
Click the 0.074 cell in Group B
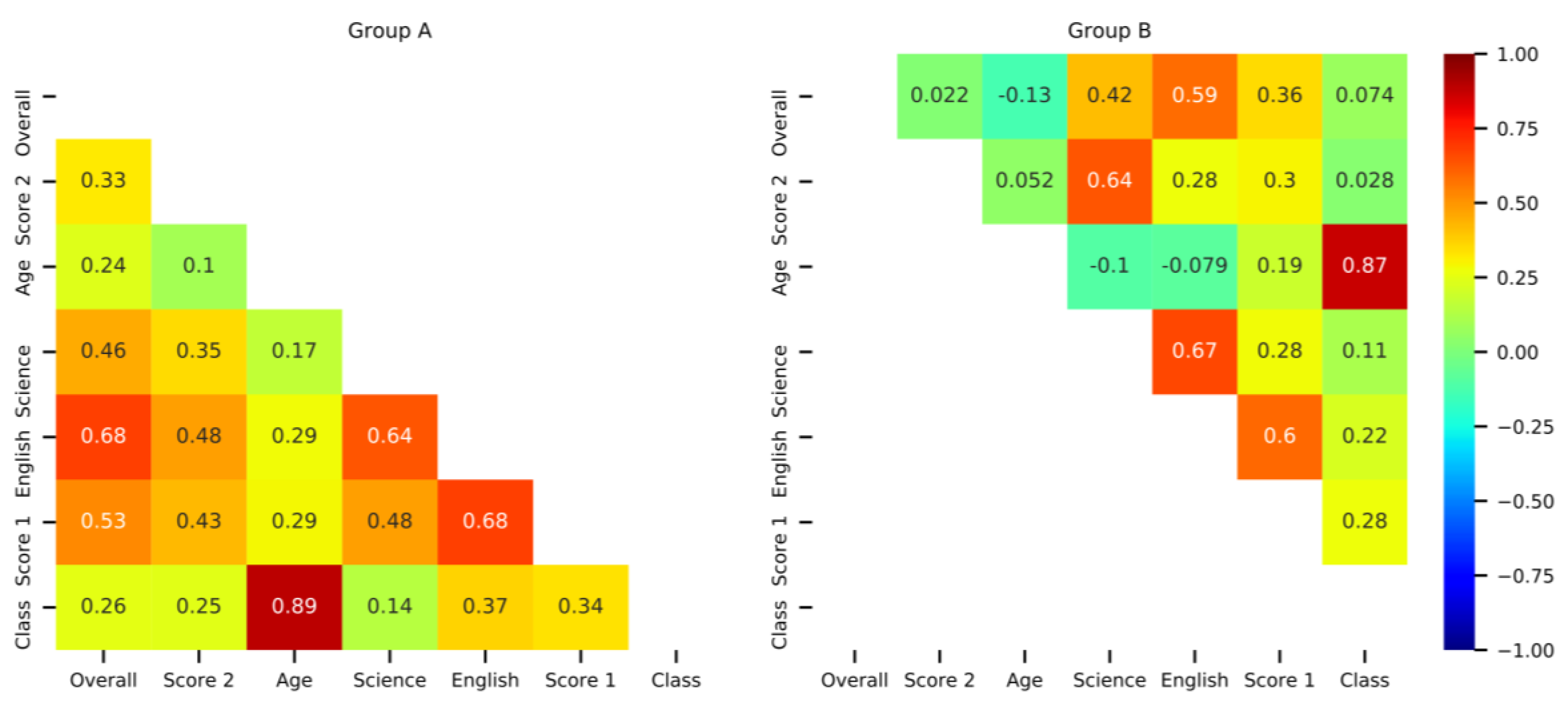[x=1364, y=95]
